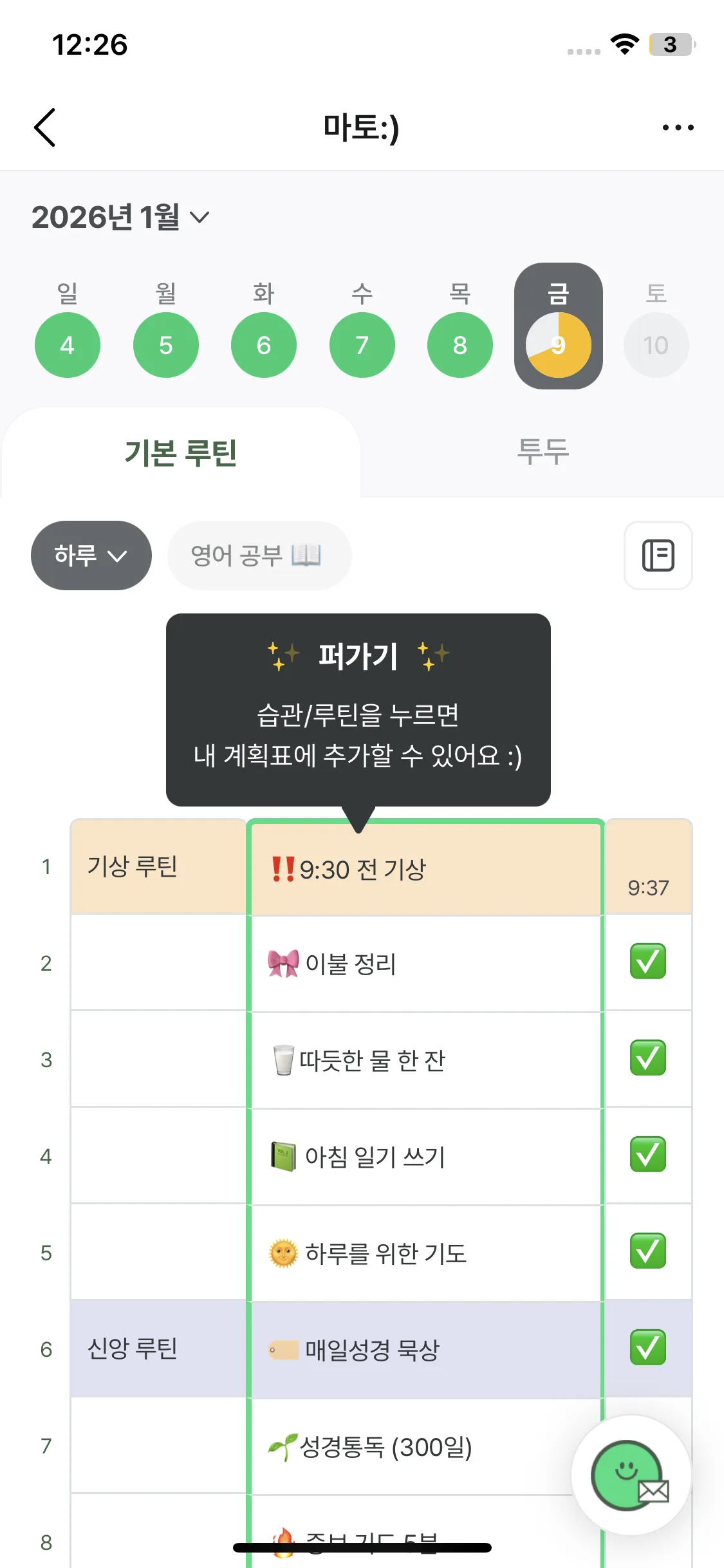Screen dimensions: 724x1568
Task: Toggle the 매일성경 묵상 checkbox
Action: click(647, 1348)
